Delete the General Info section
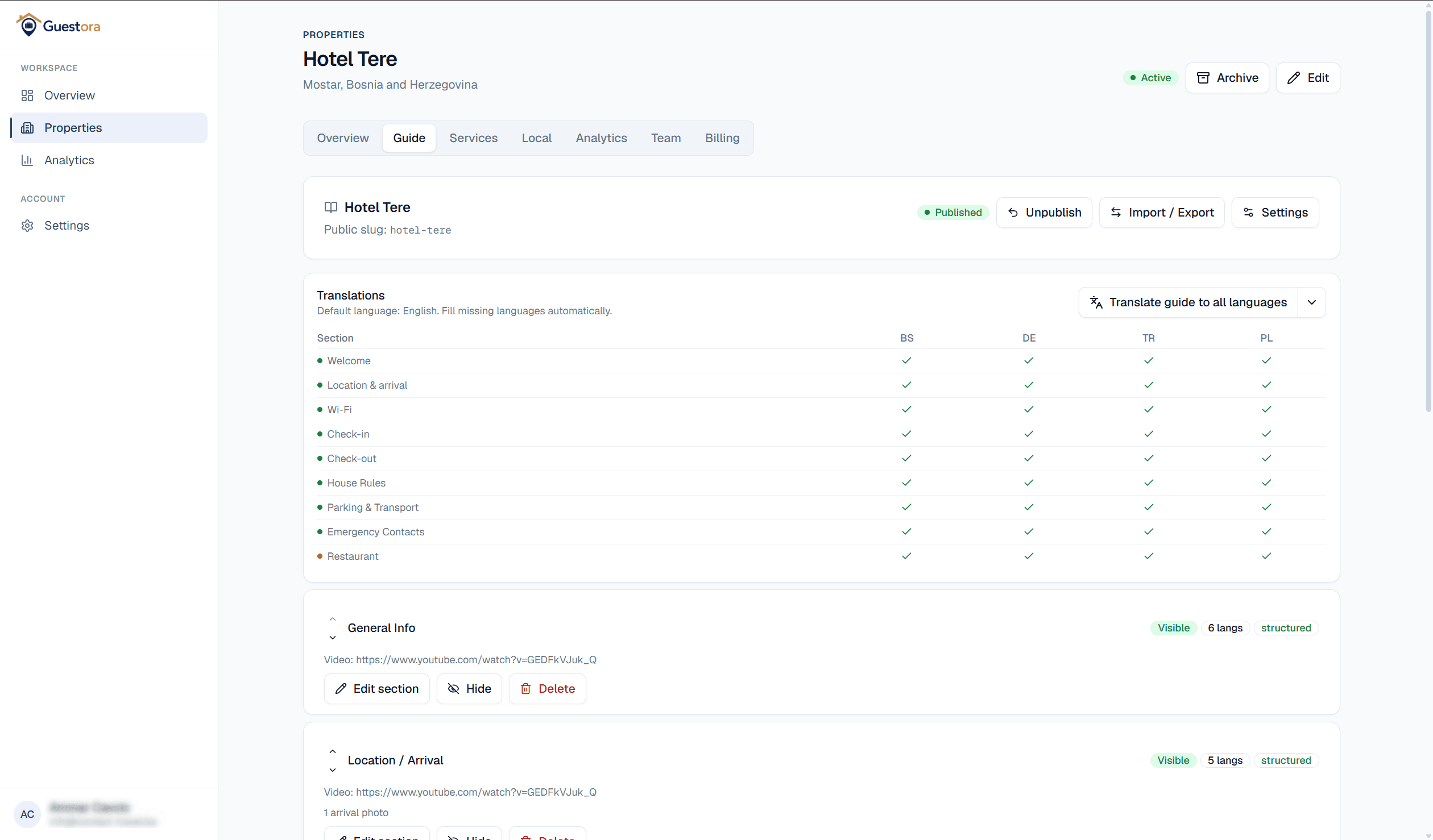Screen dimensions: 1433x840 point(548,689)
